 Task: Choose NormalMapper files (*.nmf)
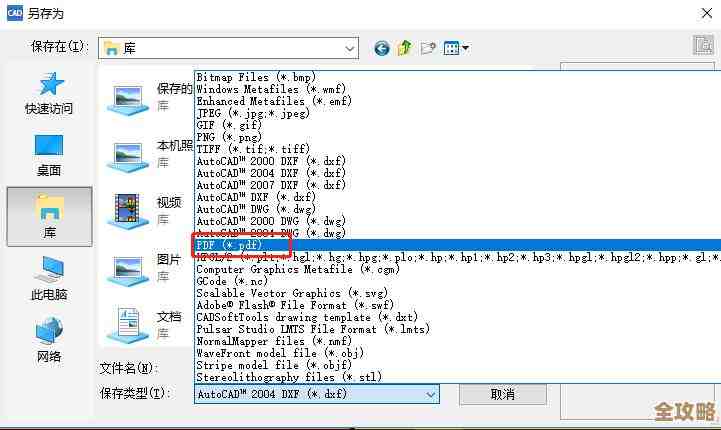tap(274, 341)
